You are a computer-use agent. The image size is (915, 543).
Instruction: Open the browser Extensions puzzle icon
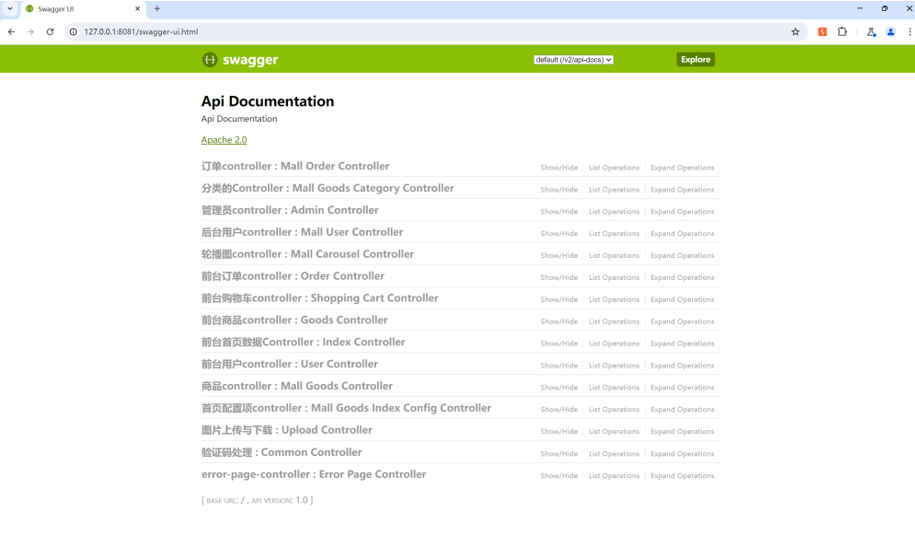(842, 32)
